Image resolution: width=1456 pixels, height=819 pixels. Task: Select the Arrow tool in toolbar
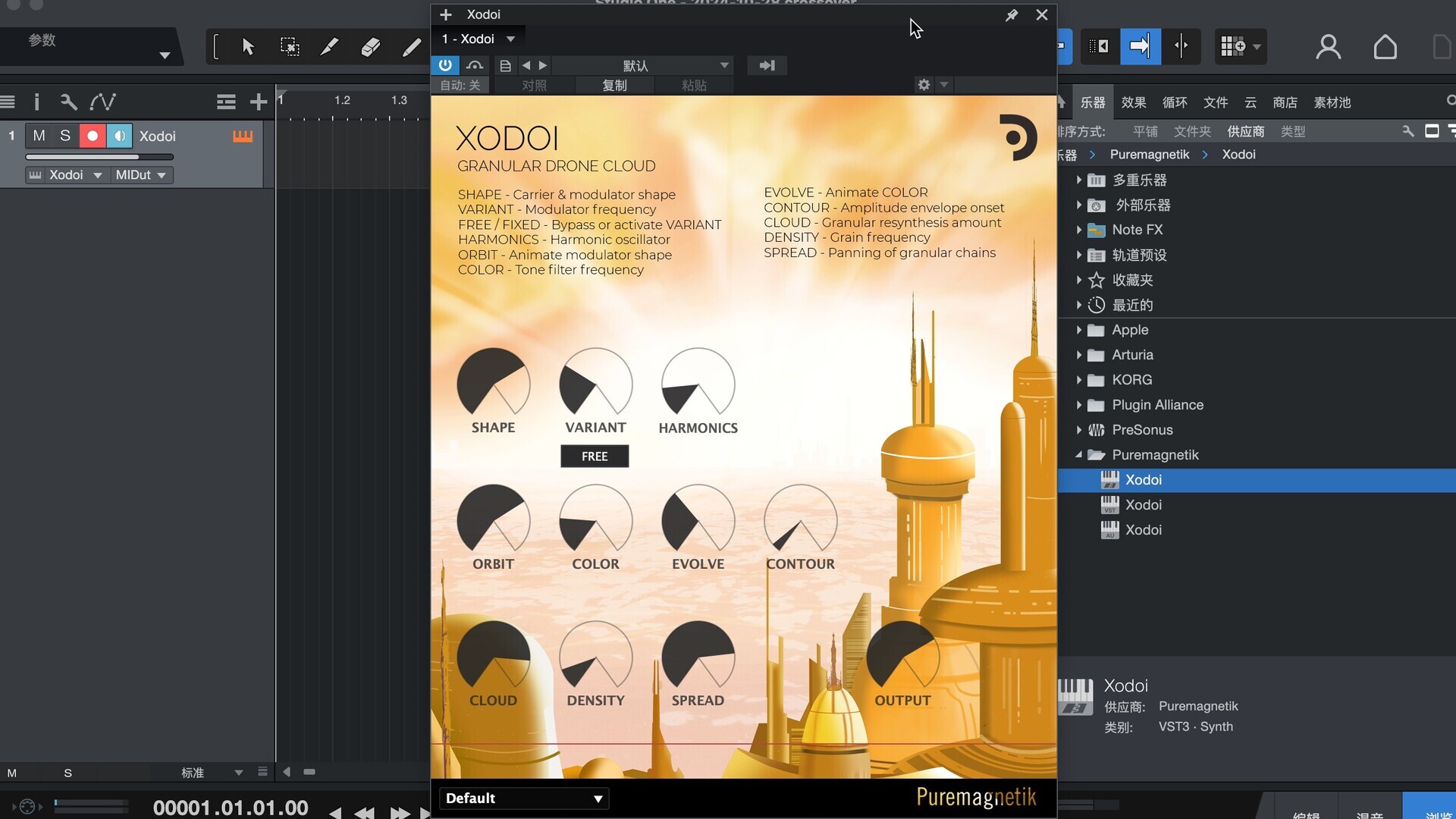pyautogui.click(x=248, y=47)
